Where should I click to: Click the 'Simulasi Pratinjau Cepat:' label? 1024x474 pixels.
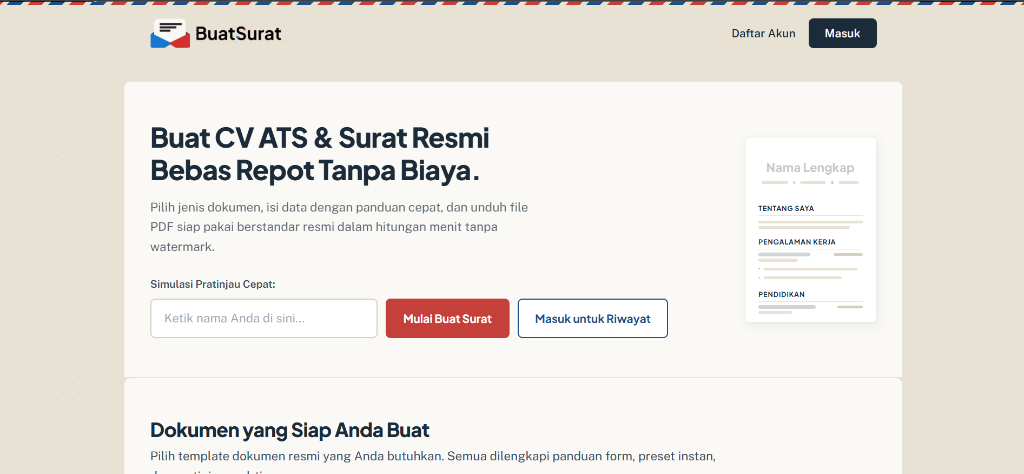pos(213,284)
